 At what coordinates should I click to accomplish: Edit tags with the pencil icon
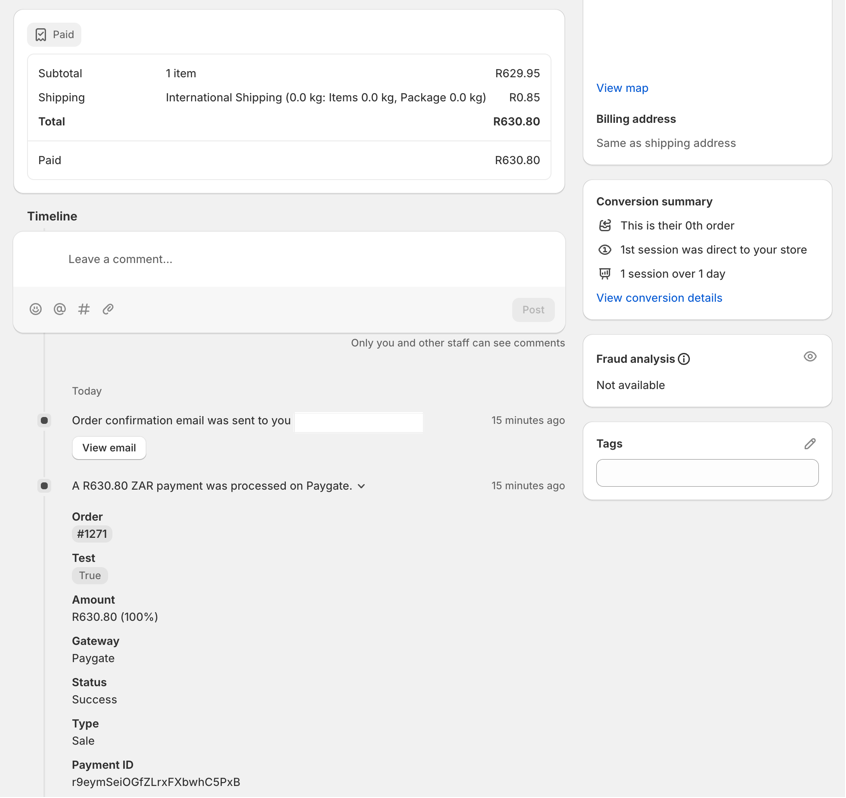(810, 443)
